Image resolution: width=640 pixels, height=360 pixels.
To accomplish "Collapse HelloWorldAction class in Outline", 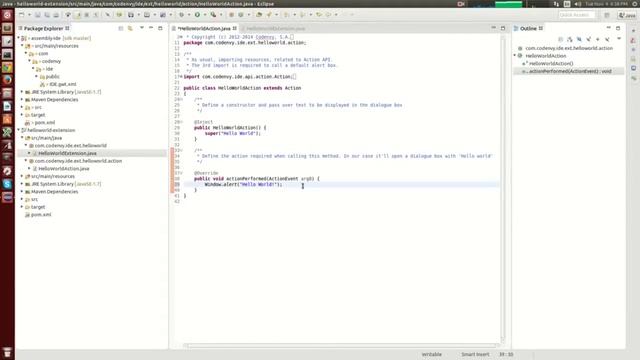I will (515, 56).
